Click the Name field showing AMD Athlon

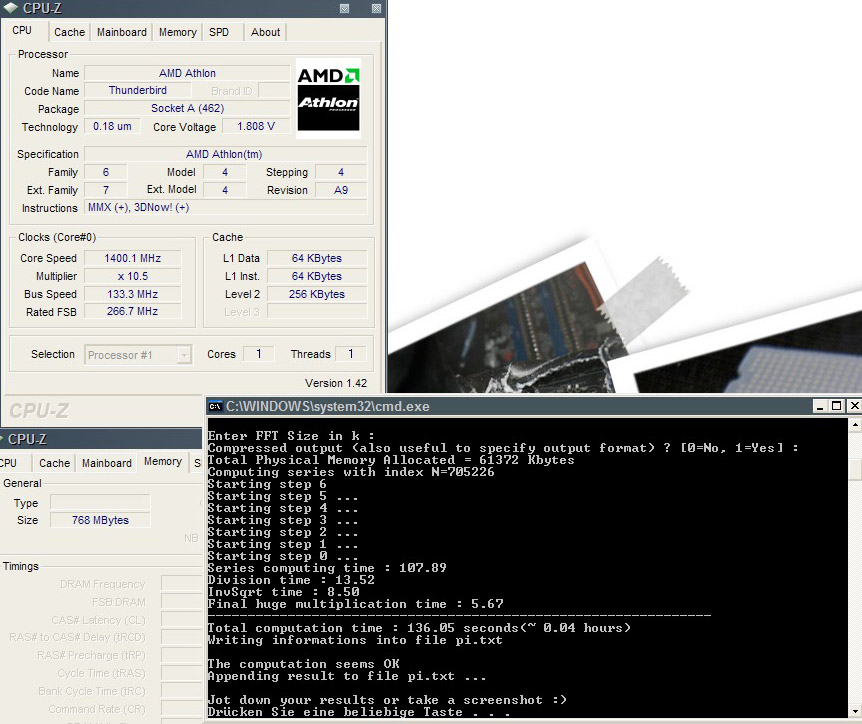click(187, 73)
